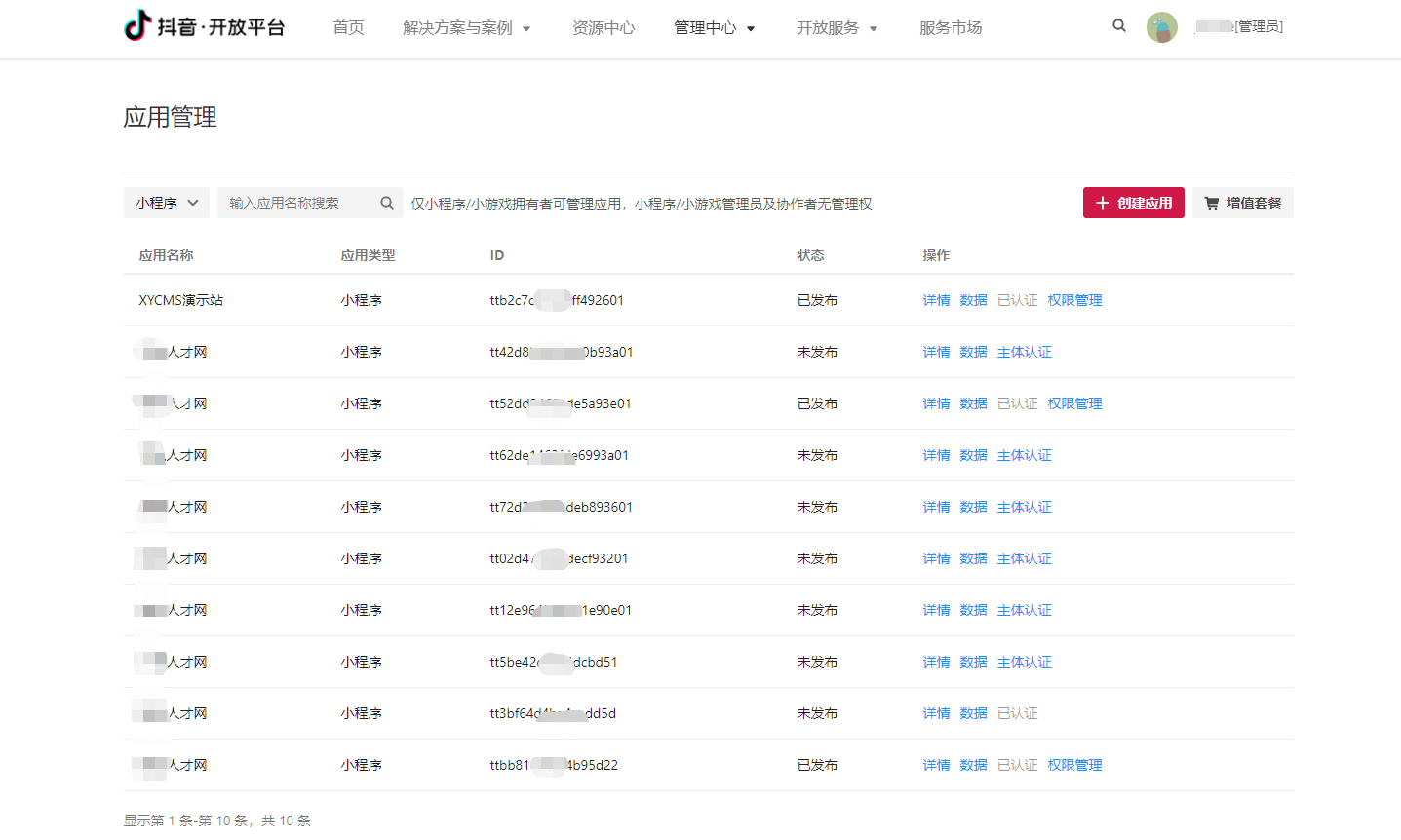Open 数据 for ID ttbb81 row
Image resolution: width=1401 pixels, height=840 pixels.
tap(973, 765)
